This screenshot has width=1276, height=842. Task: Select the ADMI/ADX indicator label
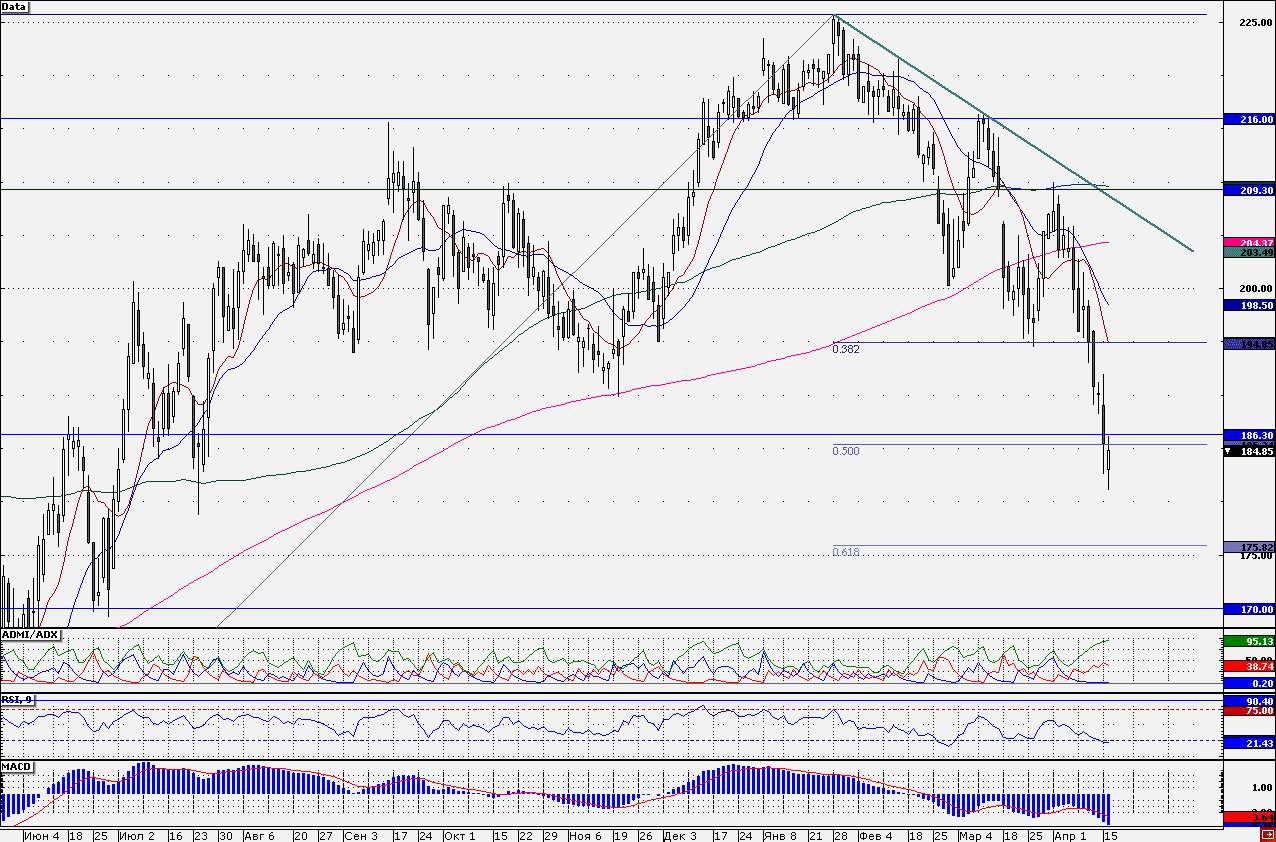click(31, 635)
